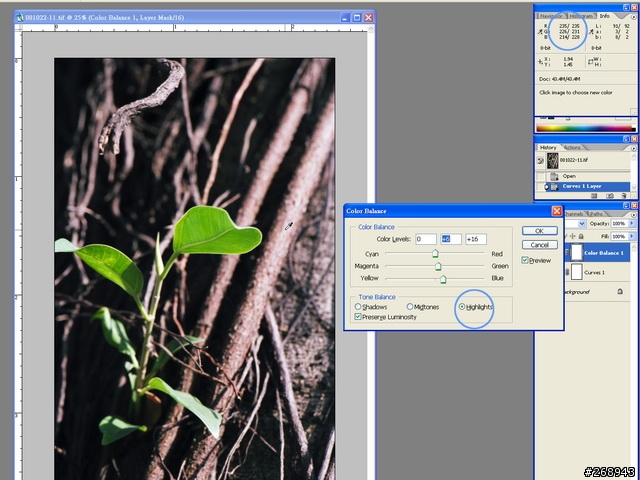The width and height of the screenshot is (640, 480).
Task: Click the width-height marquee icon in Info panel
Action: (591, 62)
